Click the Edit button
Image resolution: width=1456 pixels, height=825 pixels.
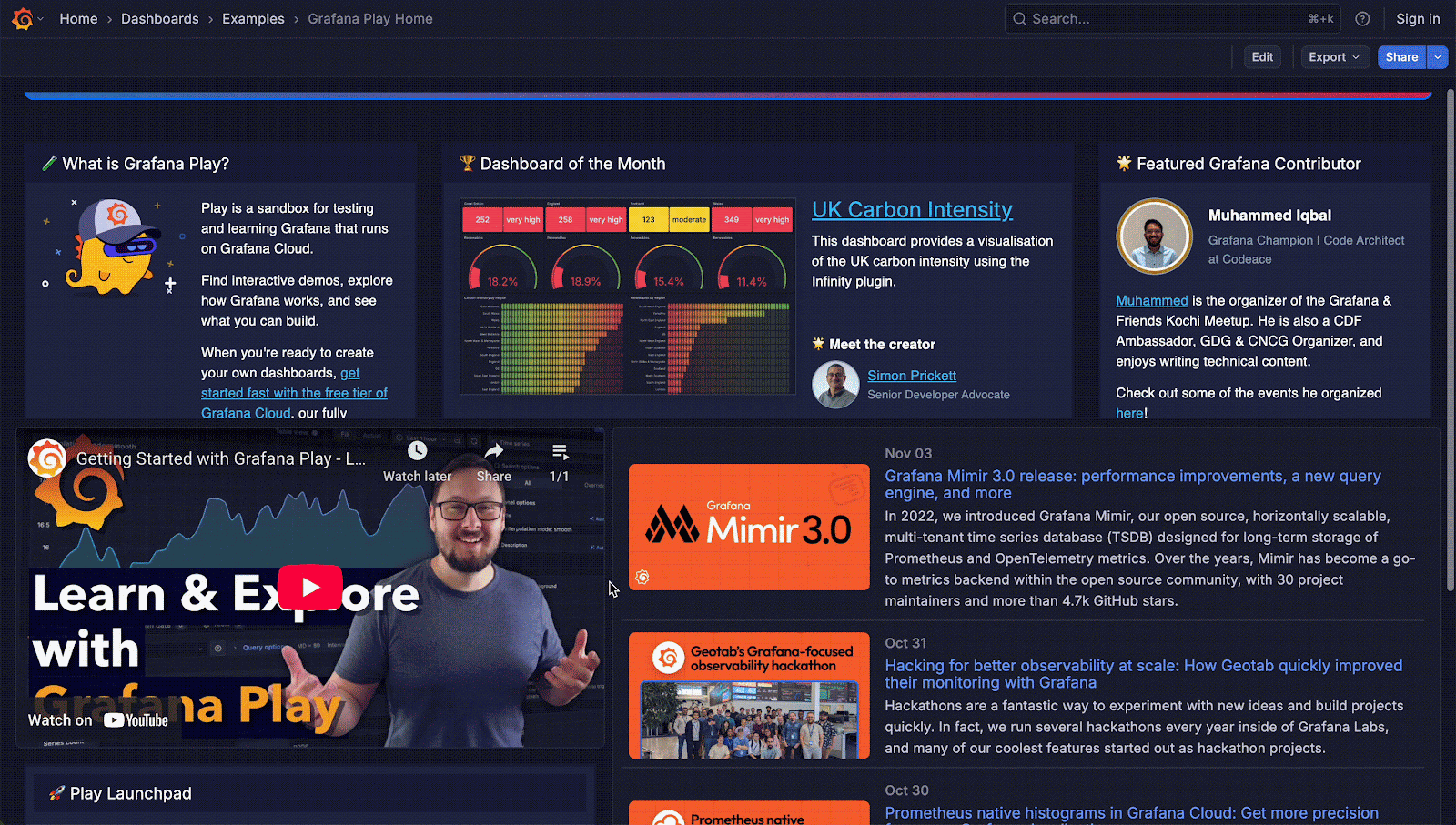point(1262,56)
